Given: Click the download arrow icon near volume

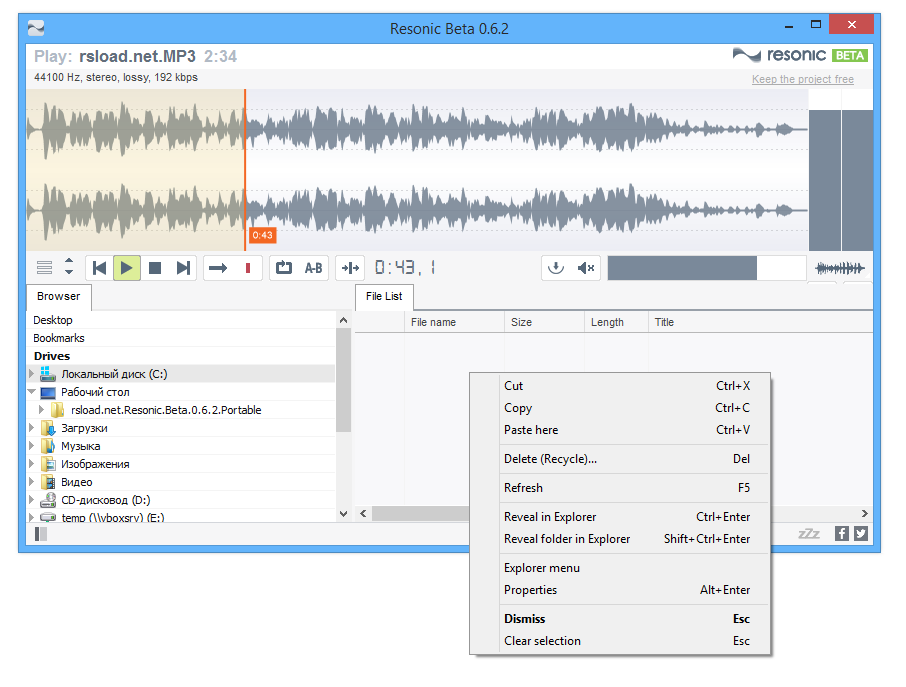Looking at the screenshot, I should (556, 268).
